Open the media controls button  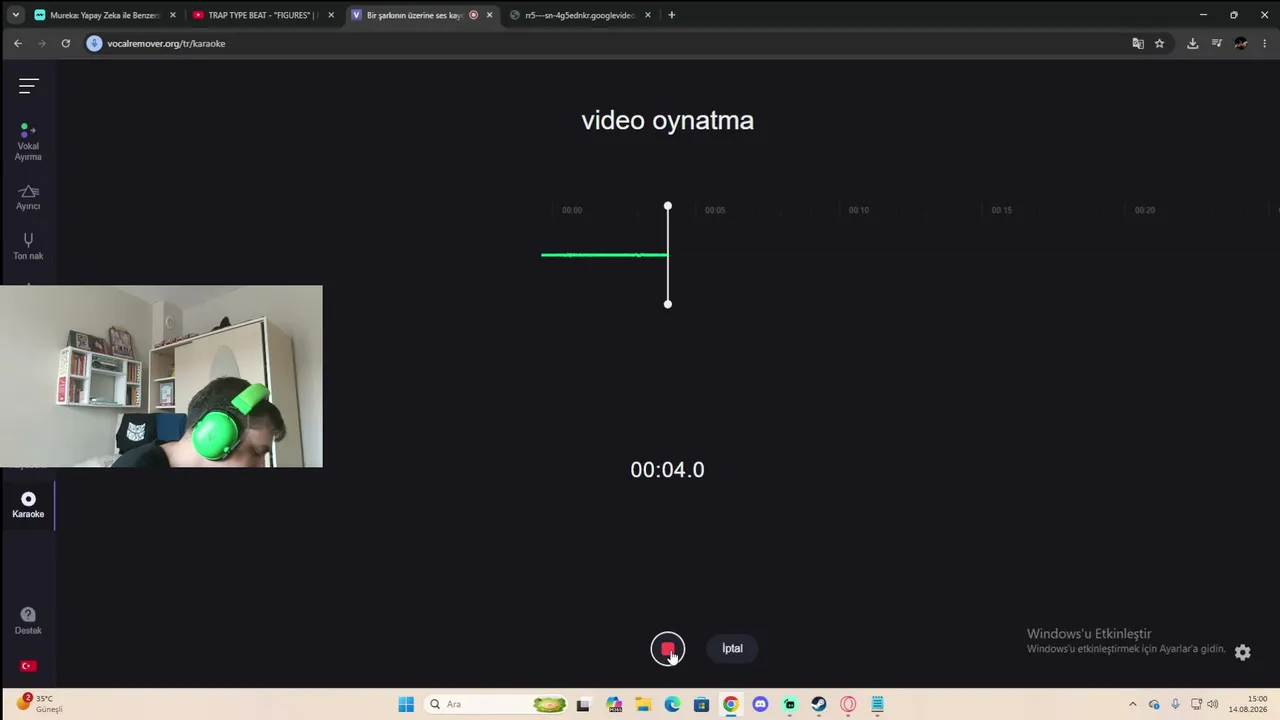tap(1217, 43)
